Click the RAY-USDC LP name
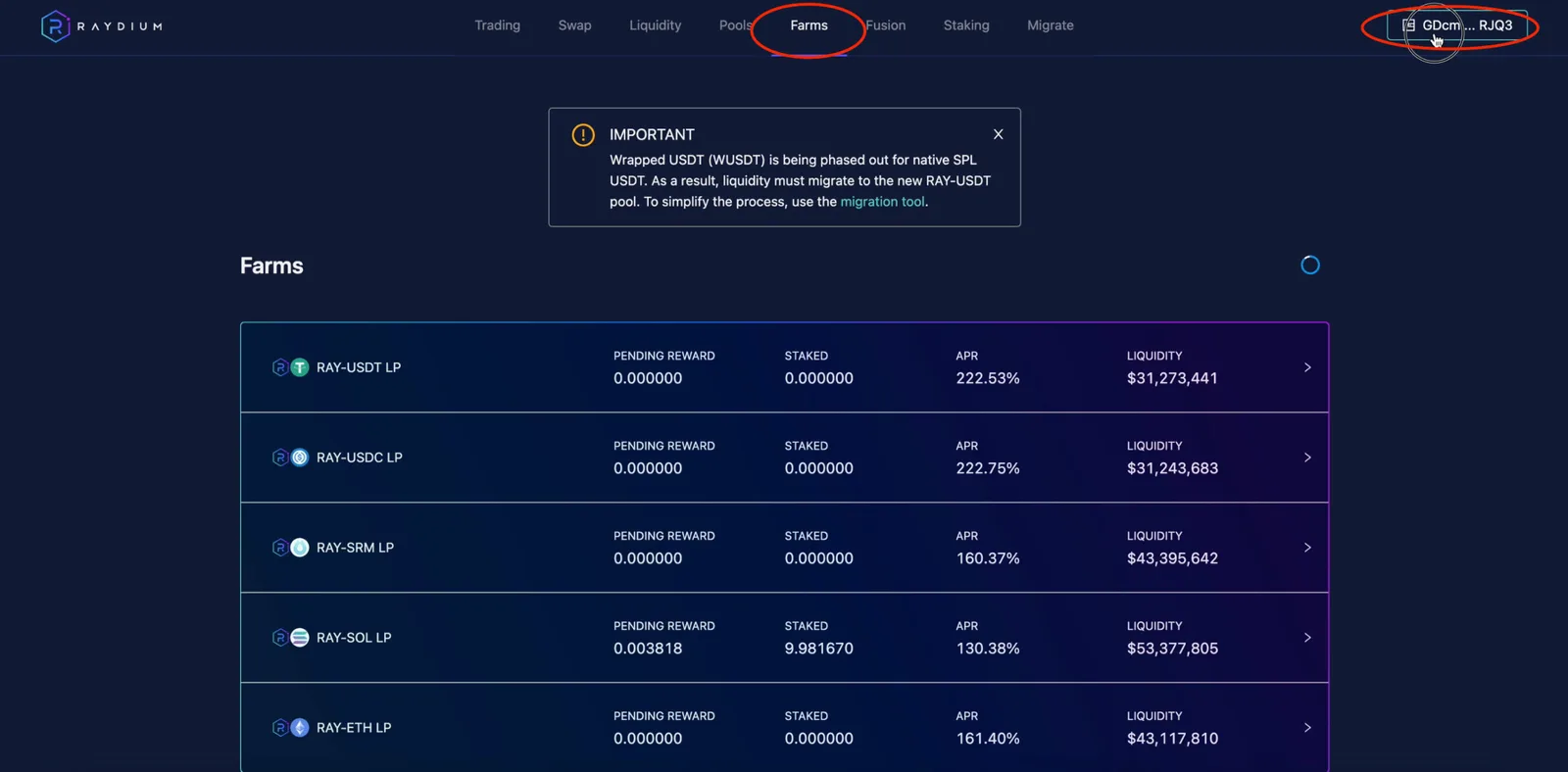The height and width of the screenshot is (772, 1568). pos(360,458)
